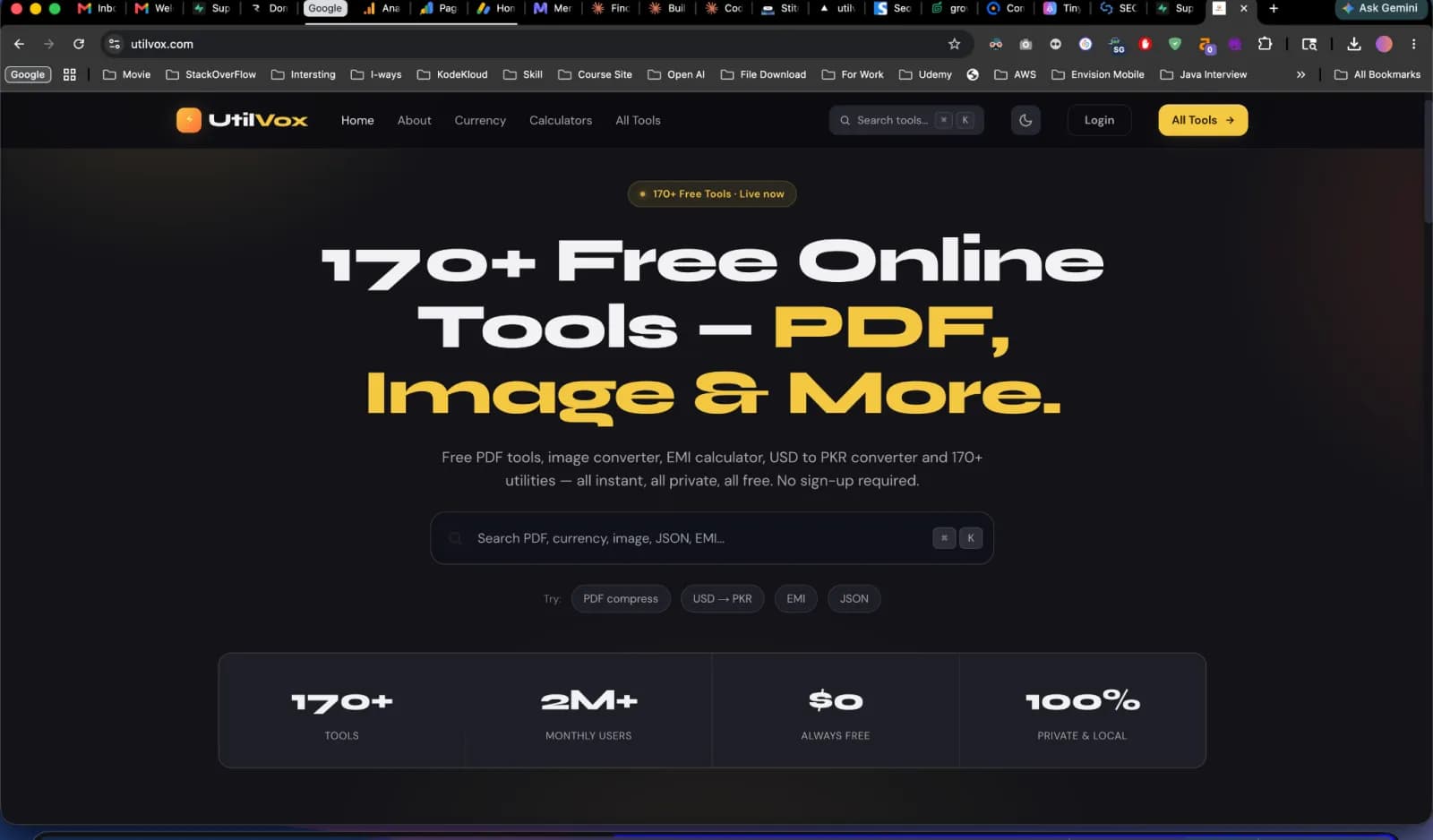Try the JSON suggestion chip
This screenshot has height=840, width=1433.
pos(854,598)
